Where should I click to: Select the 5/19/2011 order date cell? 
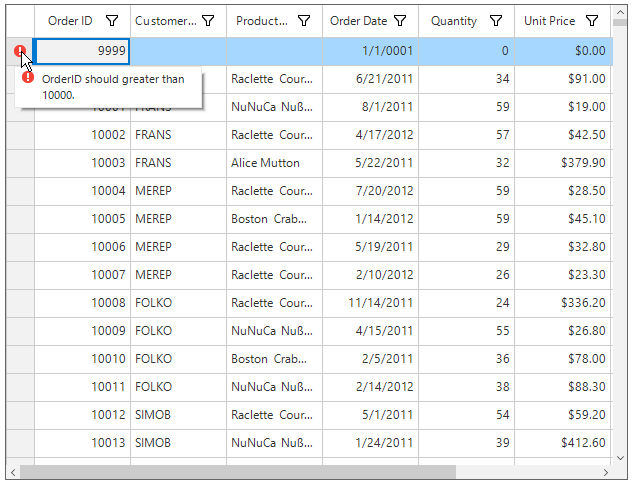pos(371,247)
